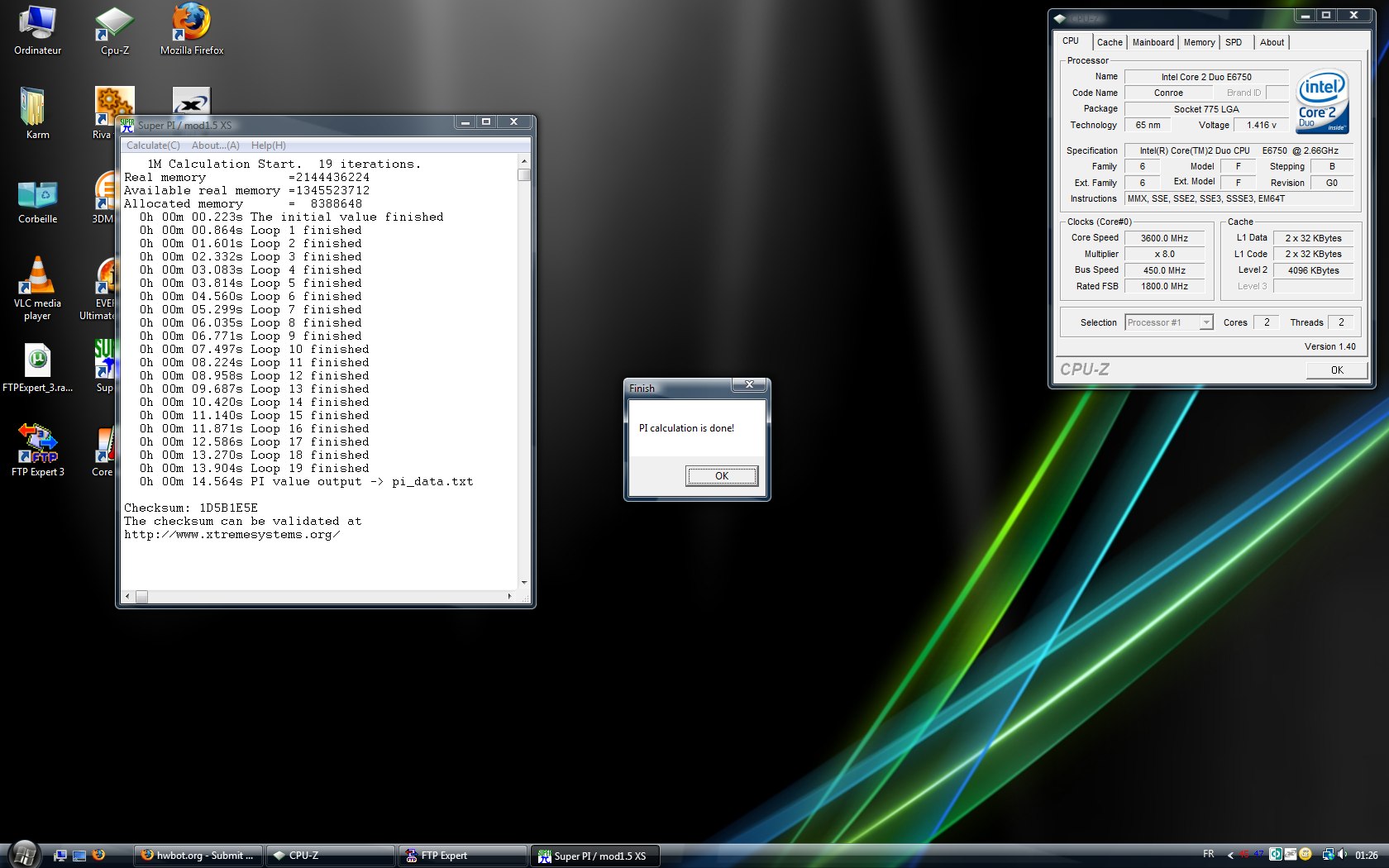Switch to the SPD tab in CPU-Z

tap(1234, 42)
